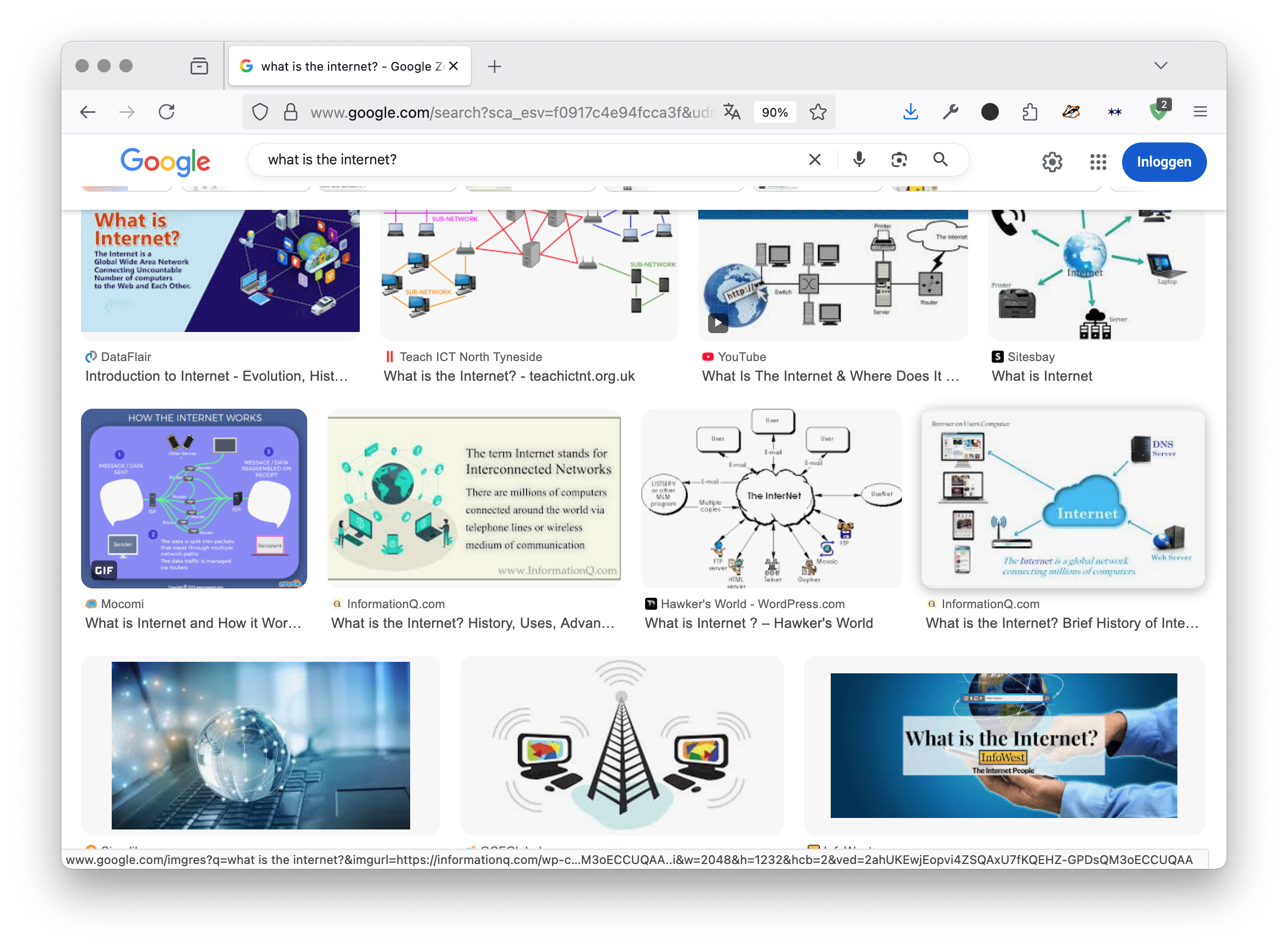
Task: Open the YouTube result link
Action: 741,357
